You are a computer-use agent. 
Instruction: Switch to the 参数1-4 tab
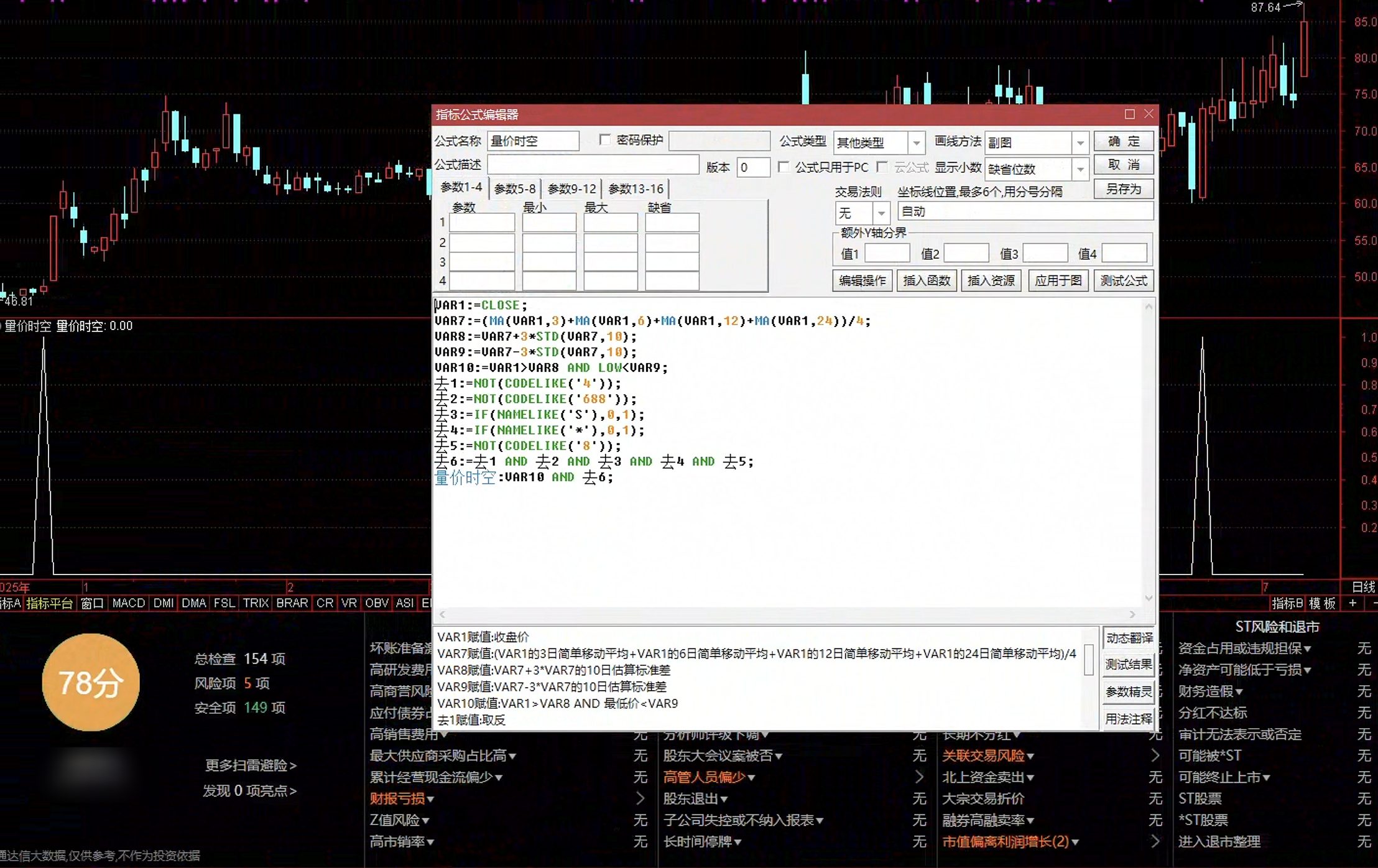461,187
